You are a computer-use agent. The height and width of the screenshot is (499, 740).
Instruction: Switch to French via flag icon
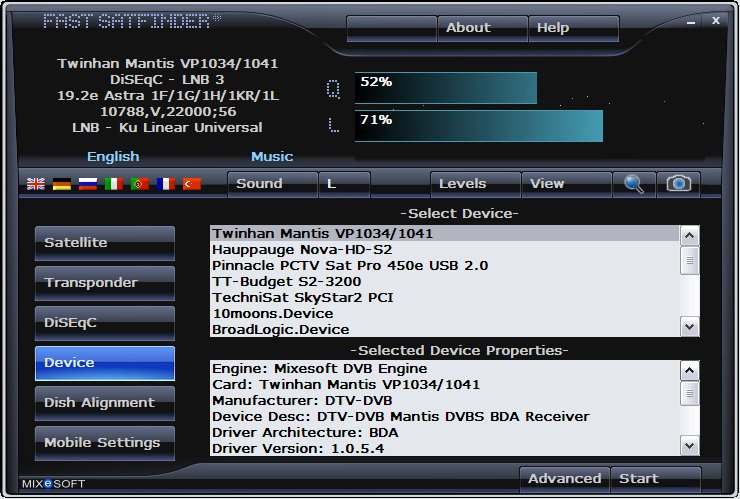point(166,184)
